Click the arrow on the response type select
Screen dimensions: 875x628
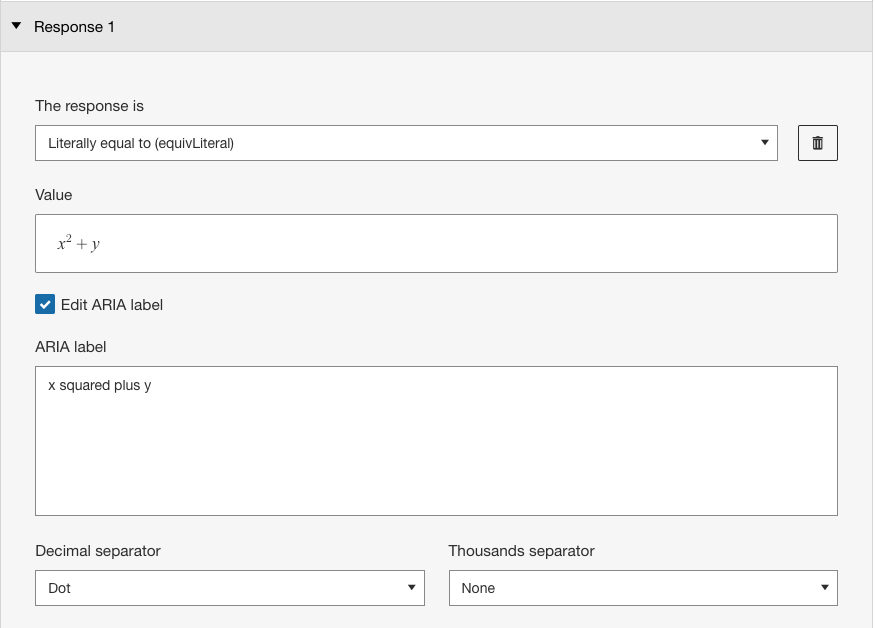(765, 143)
